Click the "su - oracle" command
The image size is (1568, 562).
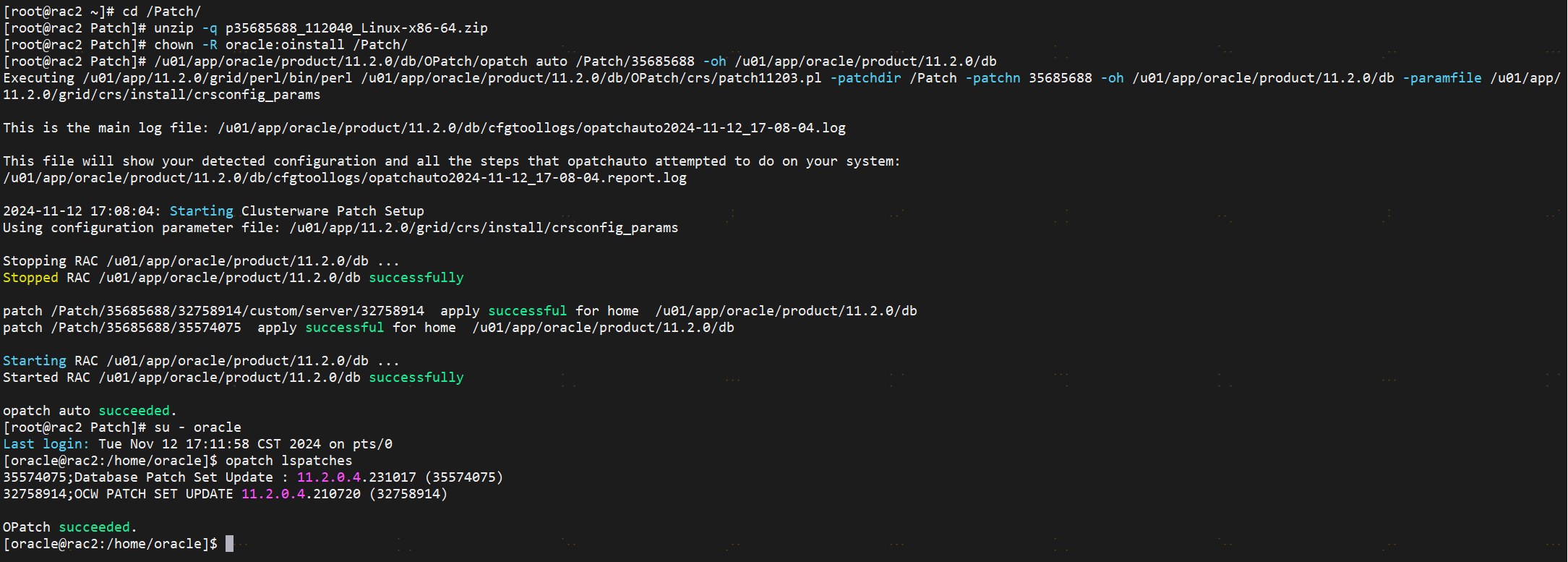[x=197, y=427]
